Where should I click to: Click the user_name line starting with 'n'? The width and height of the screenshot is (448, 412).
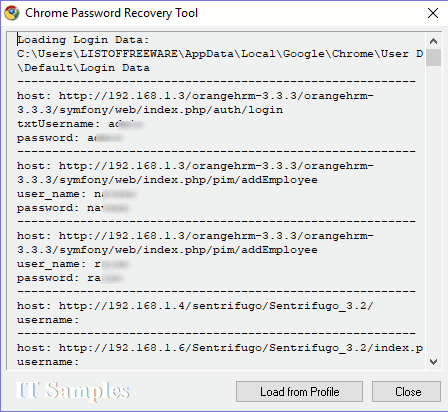tap(77, 194)
